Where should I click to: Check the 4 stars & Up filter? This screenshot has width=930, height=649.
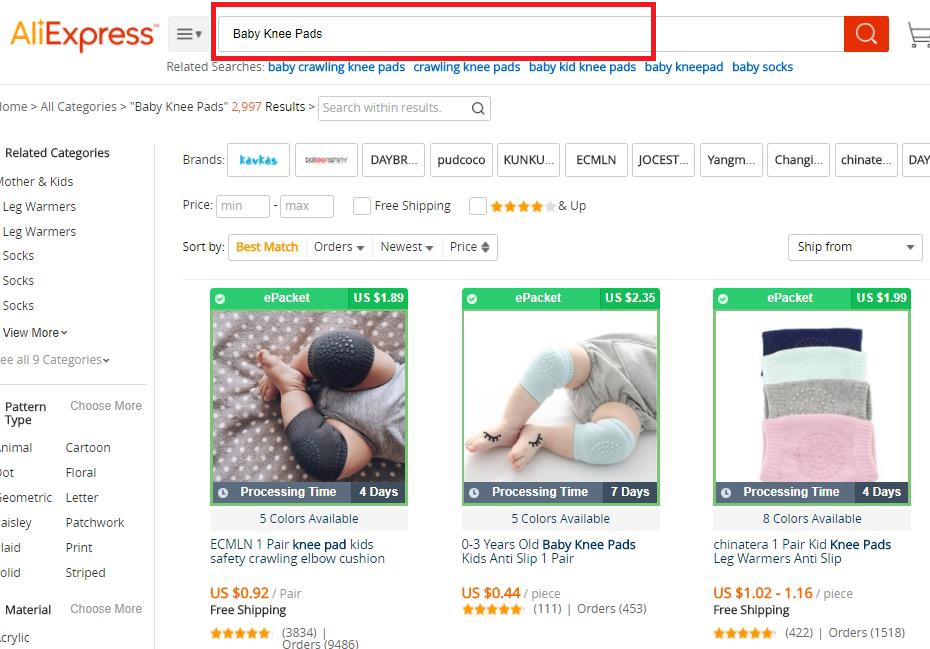[477, 206]
